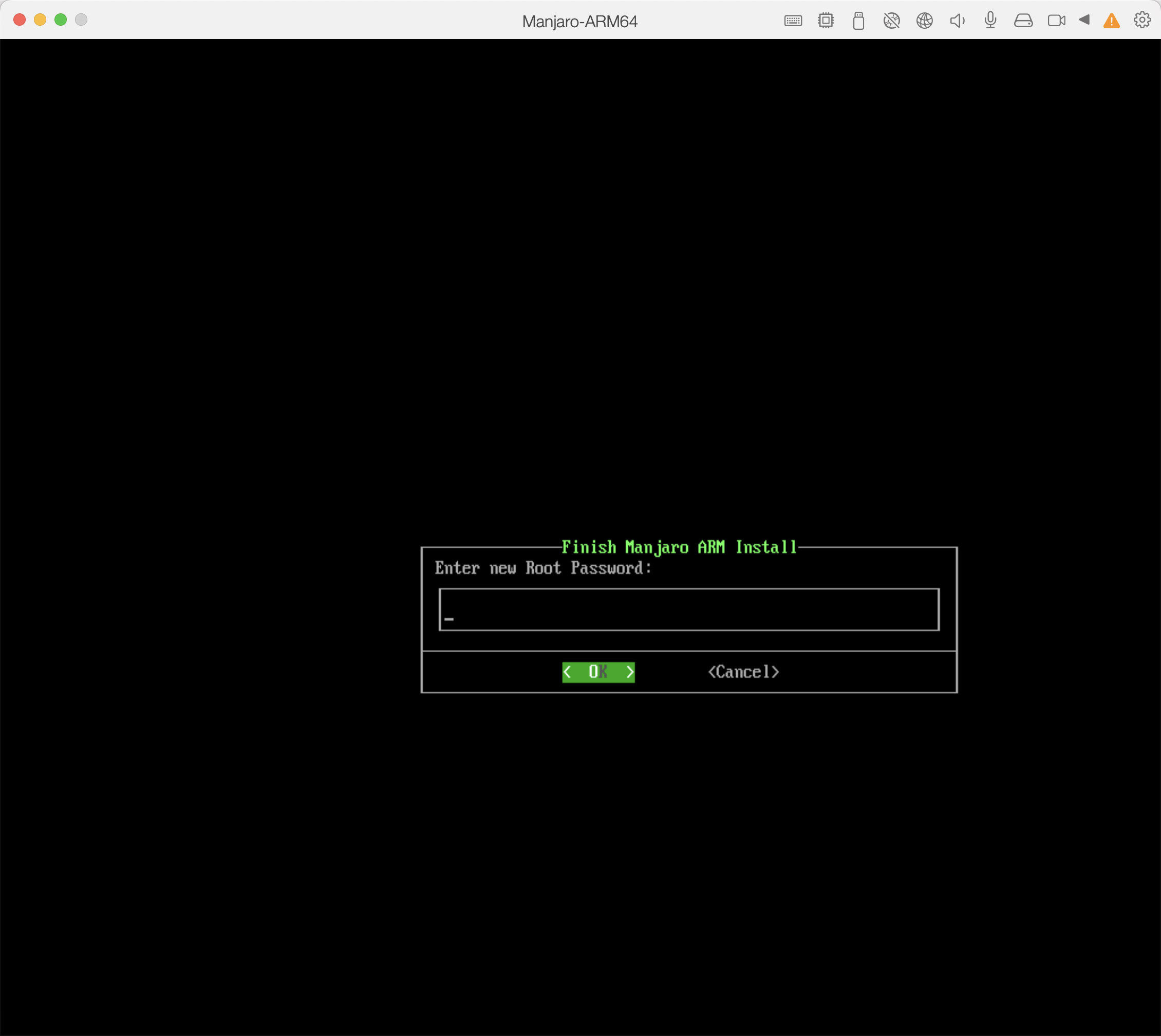The image size is (1161, 1036).
Task: Click the speaker sound icon
Action: pos(957,21)
